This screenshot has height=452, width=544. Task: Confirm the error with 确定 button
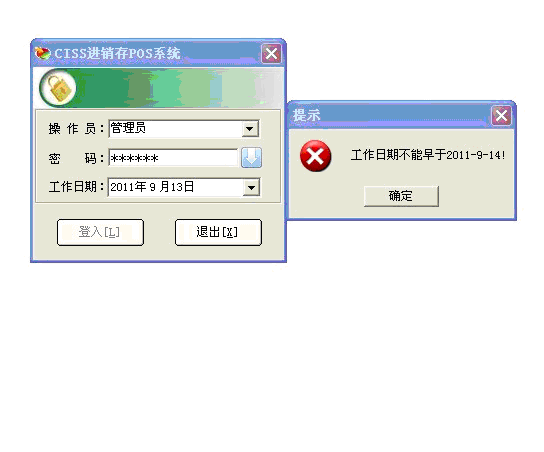click(401, 196)
